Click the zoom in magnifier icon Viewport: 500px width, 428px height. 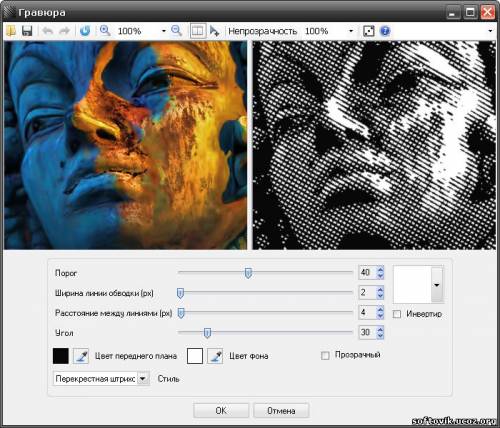(105, 31)
